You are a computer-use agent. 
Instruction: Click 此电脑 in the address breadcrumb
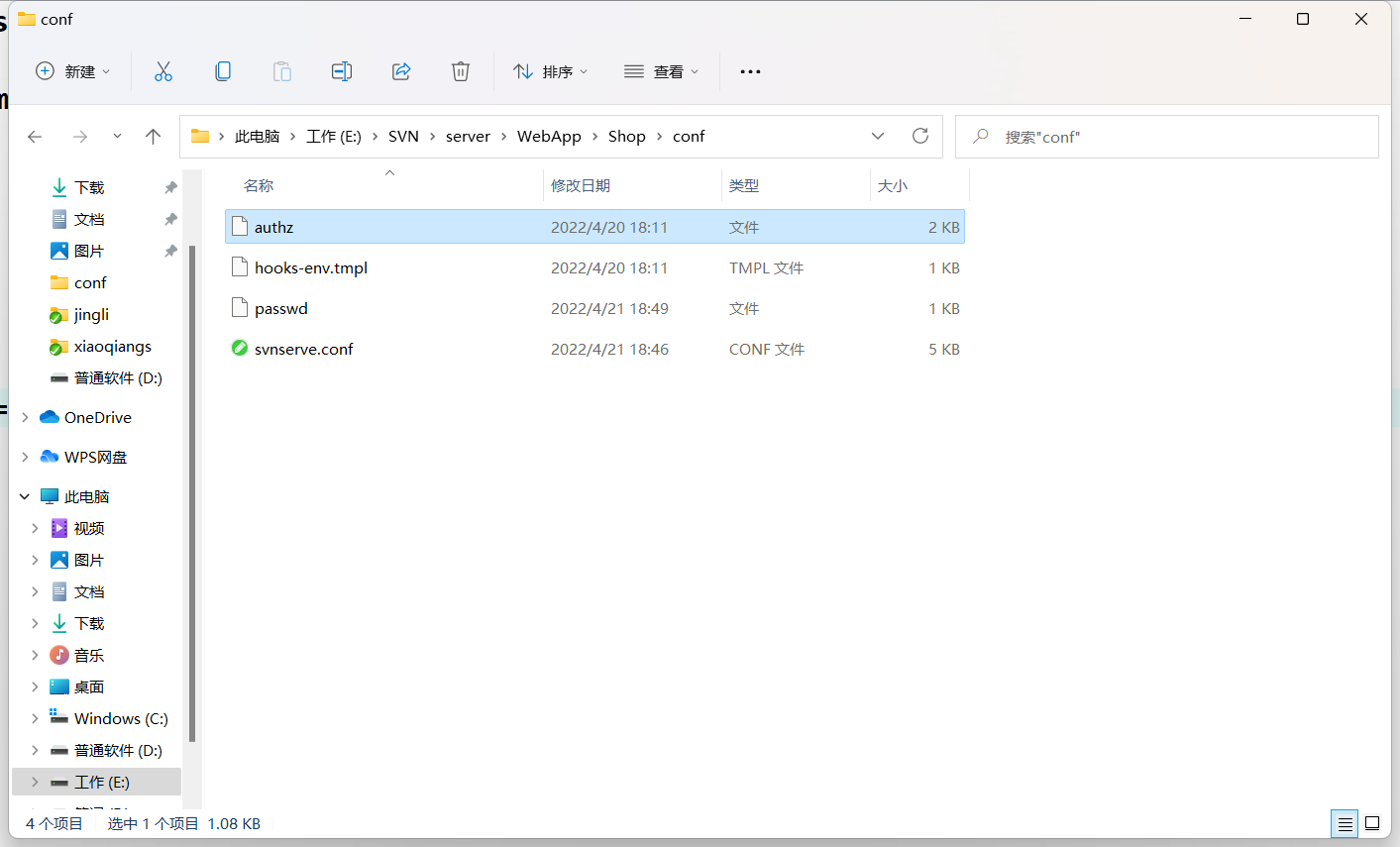click(258, 137)
